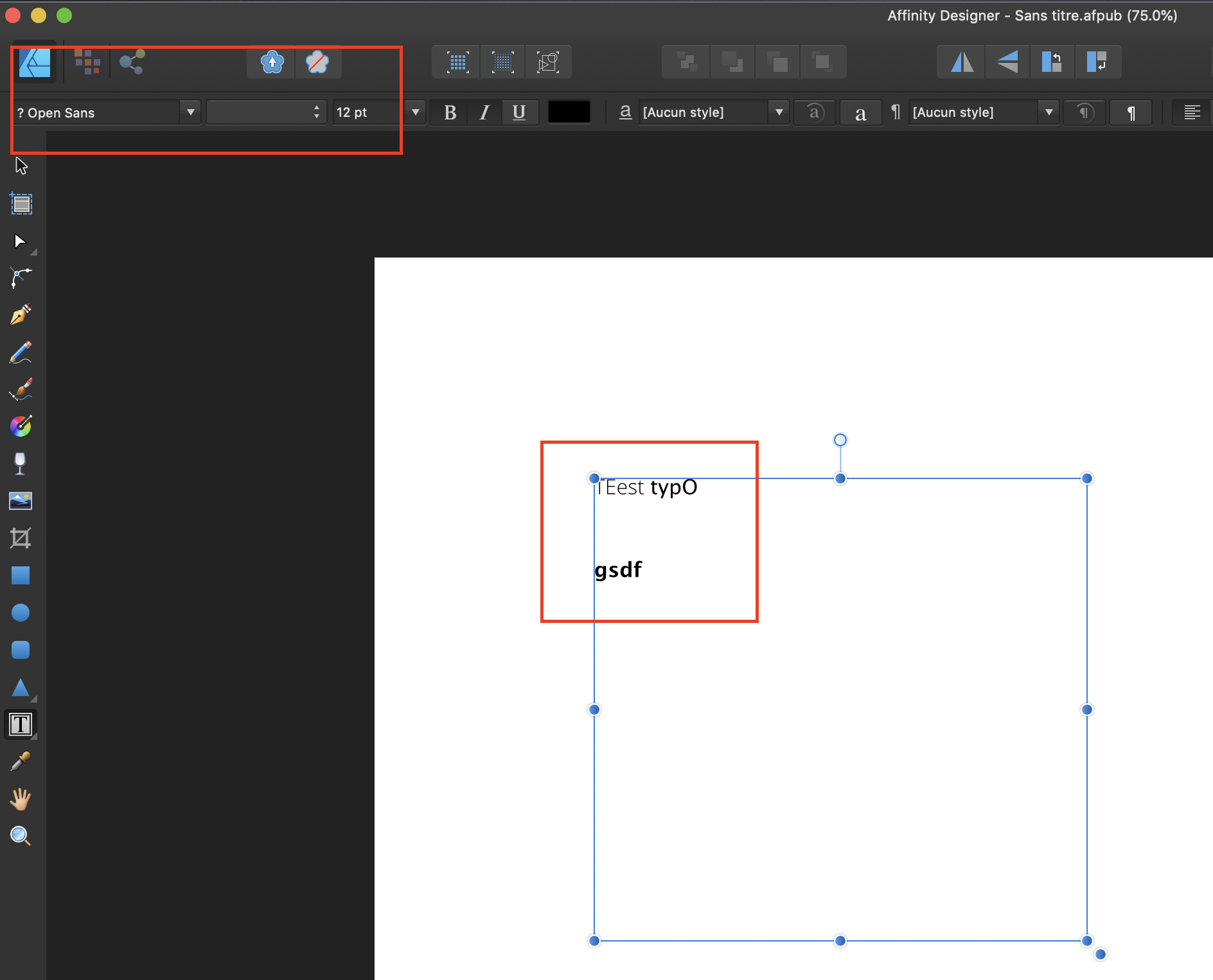Click the right-middle text frame handle

(1087, 710)
